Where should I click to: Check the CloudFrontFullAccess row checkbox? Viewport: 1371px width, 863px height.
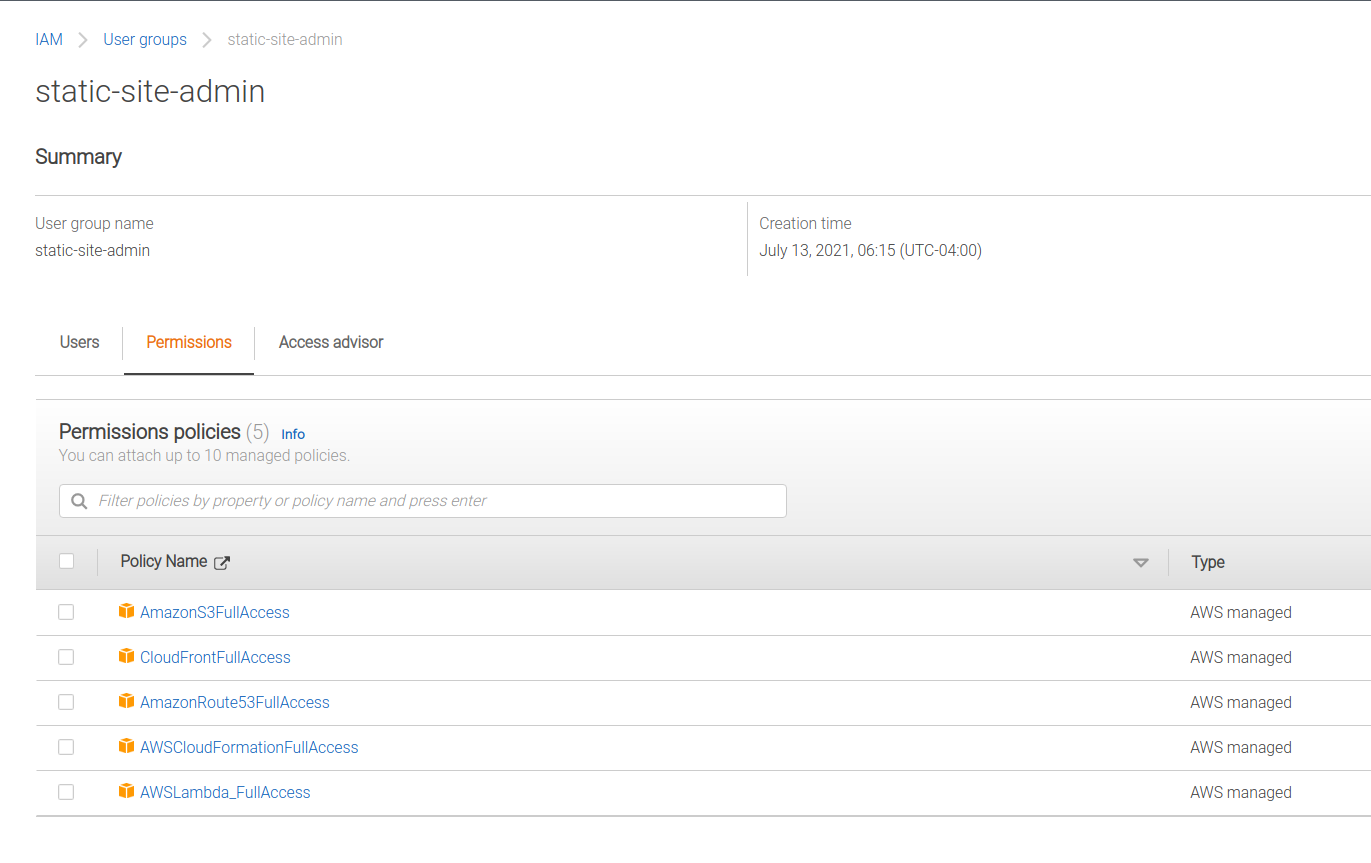(x=66, y=657)
